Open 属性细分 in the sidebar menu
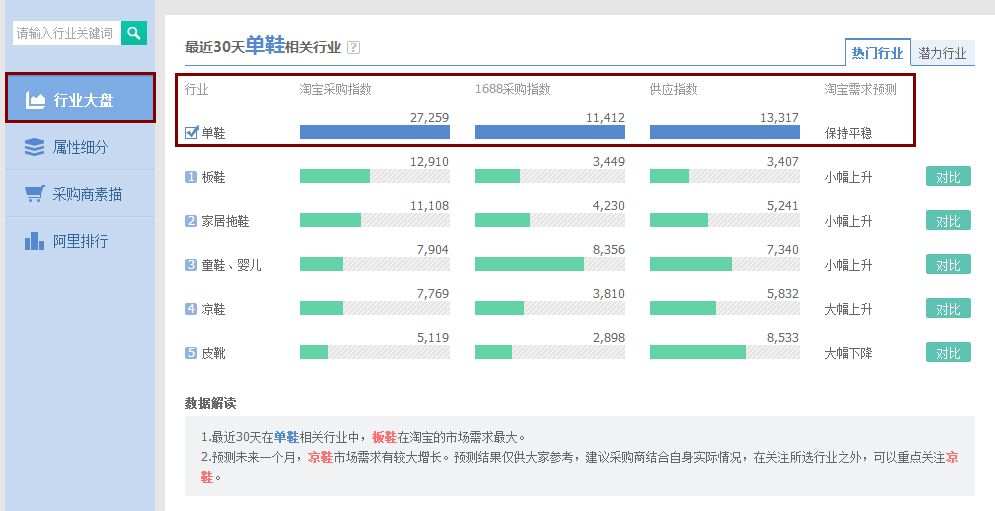 (80, 147)
